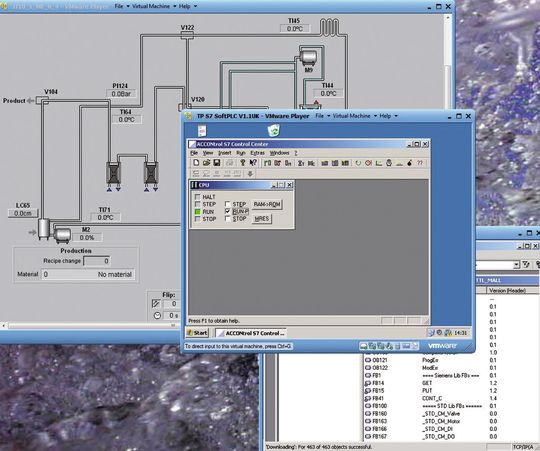Click the MRES button
This screenshot has height=451, width=540.
[x=262, y=219]
